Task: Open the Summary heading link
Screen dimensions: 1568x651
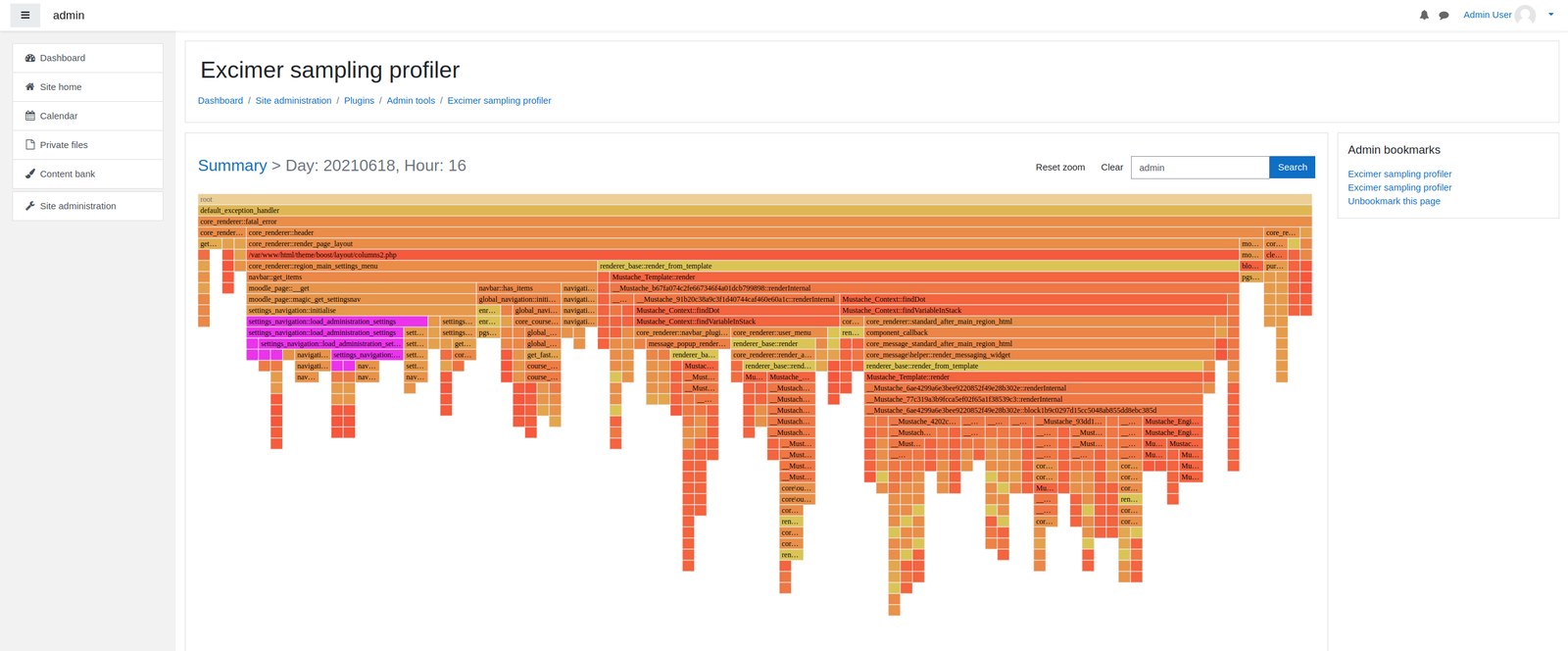Action: pyautogui.click(x=232, y=166)
